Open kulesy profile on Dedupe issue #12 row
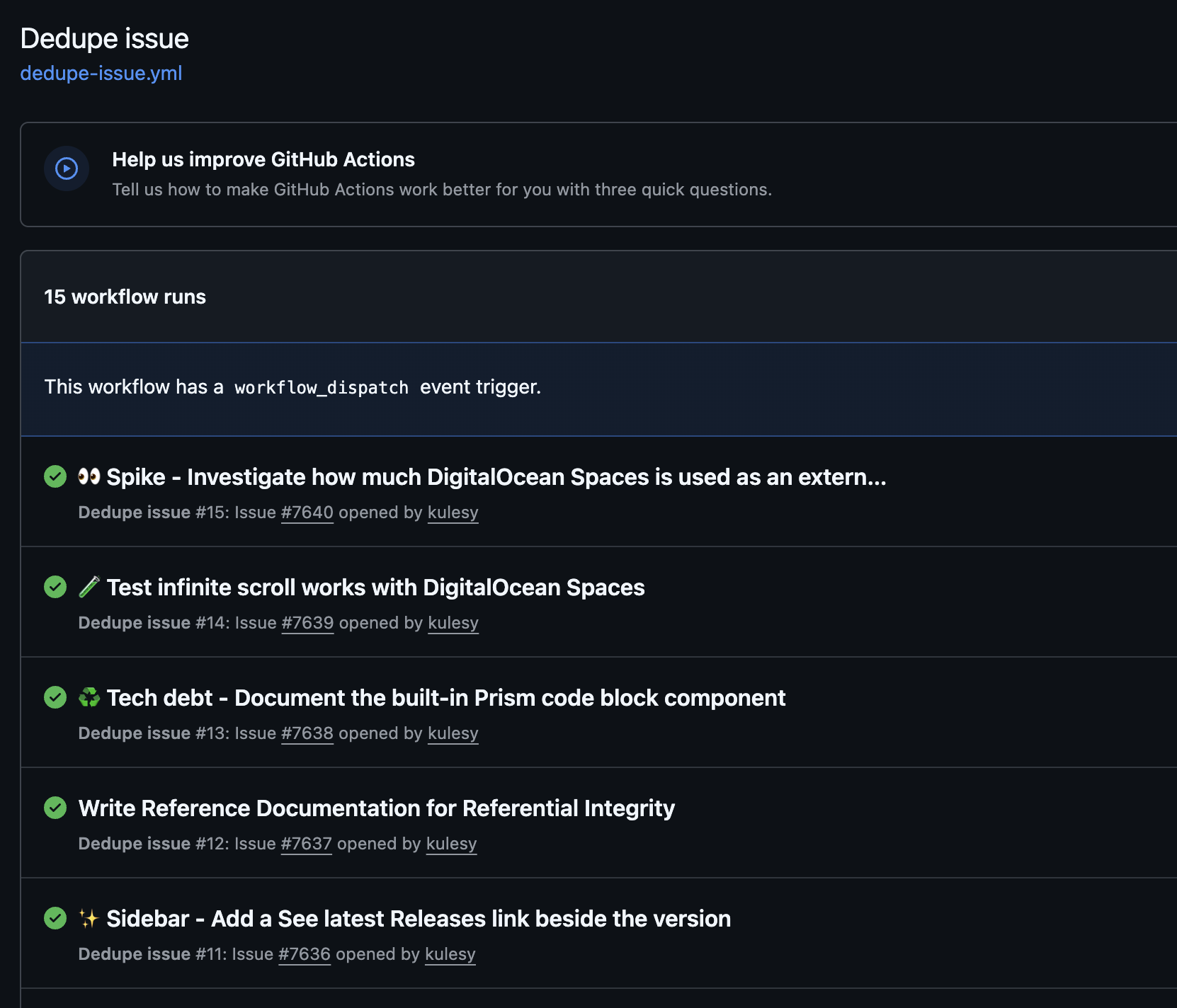Viewport: 1177px width, 1008px height. (452, 844)
